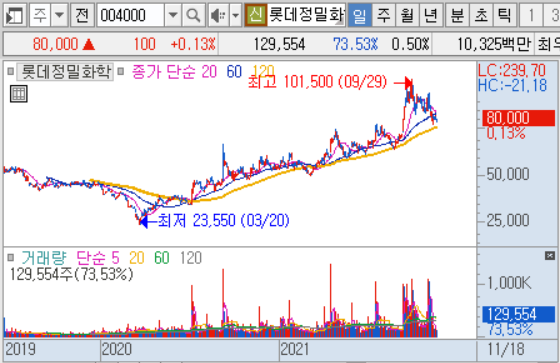Click the blue 73.53% volume ratio value

tap(355, 44)
